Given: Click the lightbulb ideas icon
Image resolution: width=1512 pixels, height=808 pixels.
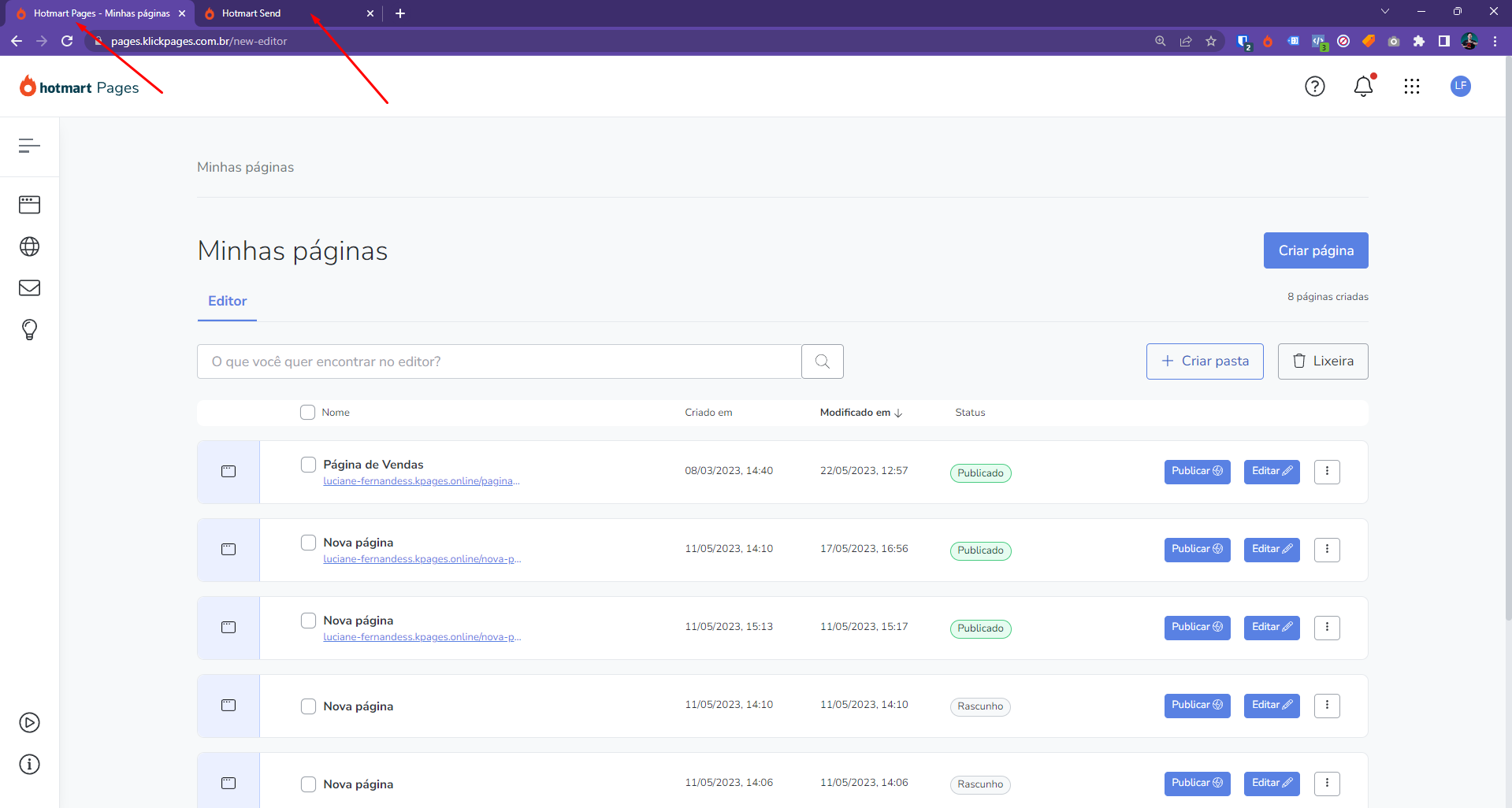Looking at the screenshot, I should click(29, 329).
